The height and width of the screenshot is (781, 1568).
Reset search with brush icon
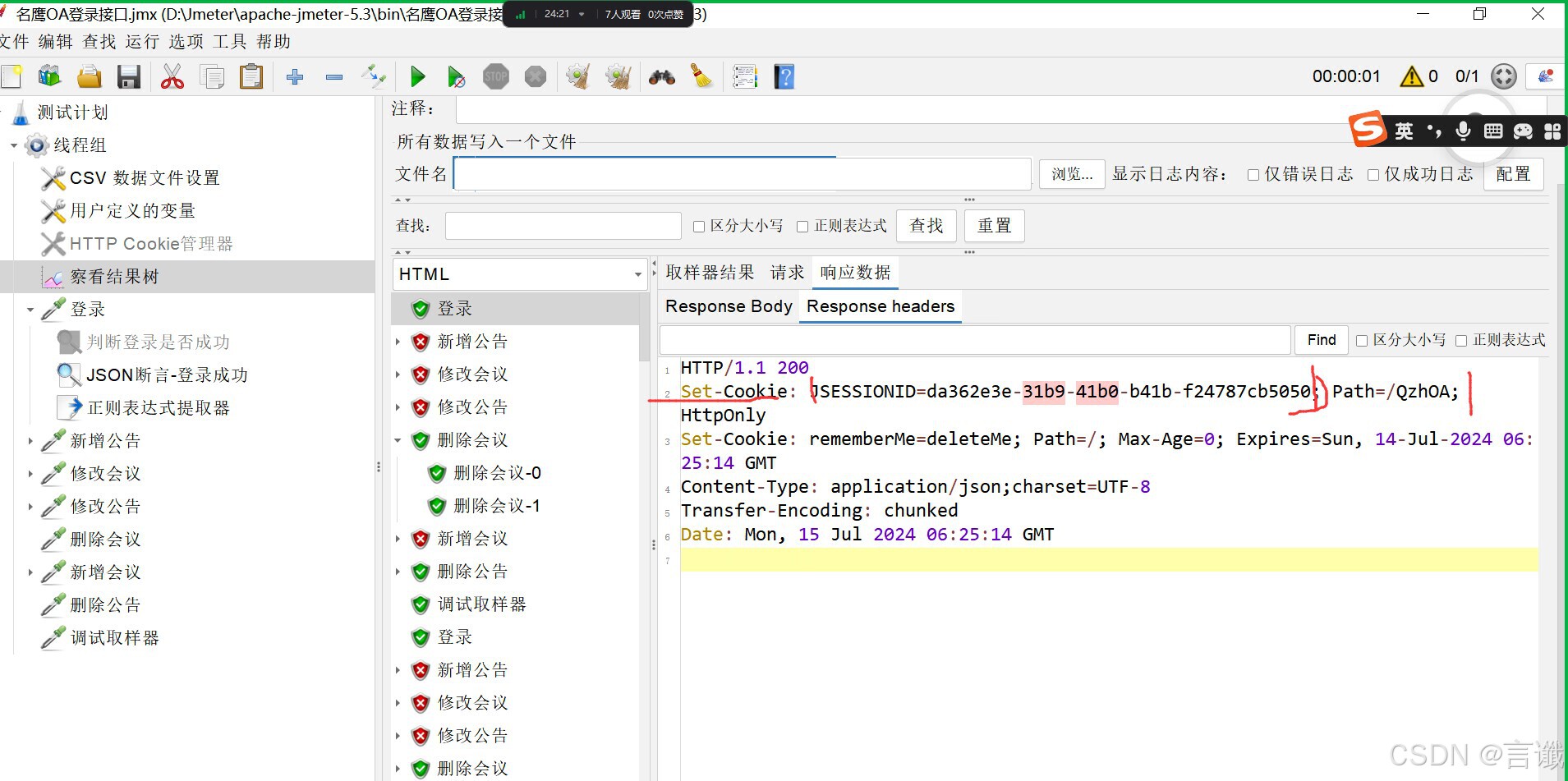(701, 77)
